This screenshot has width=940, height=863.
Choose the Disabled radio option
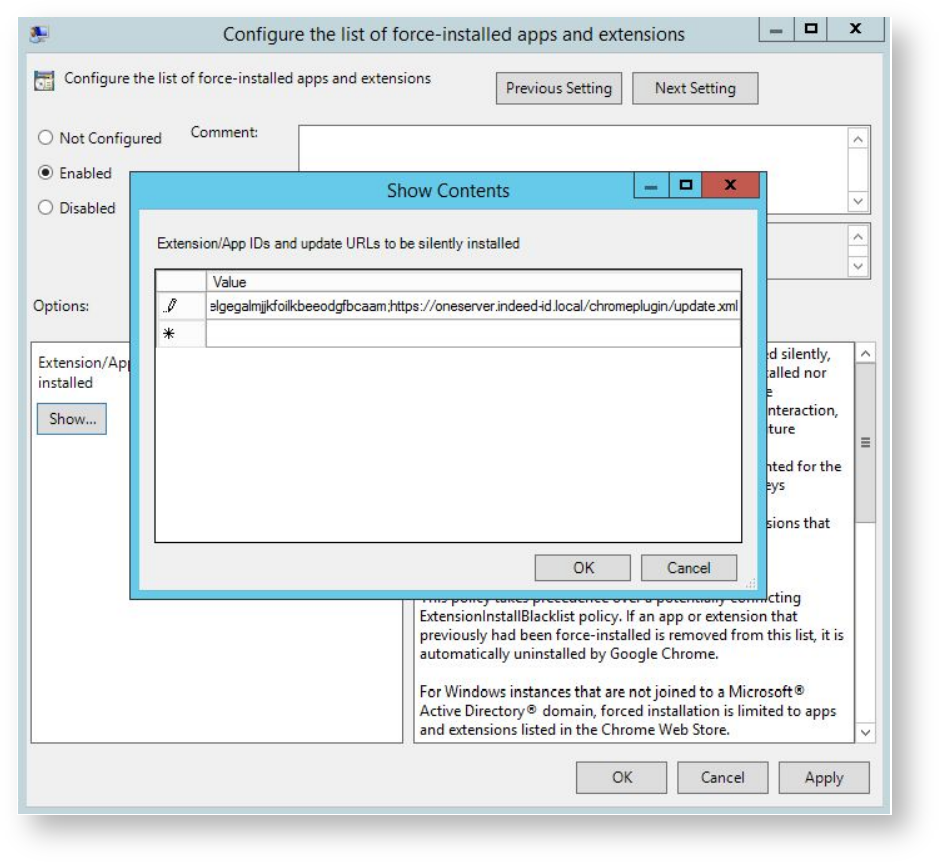[45, 208]
